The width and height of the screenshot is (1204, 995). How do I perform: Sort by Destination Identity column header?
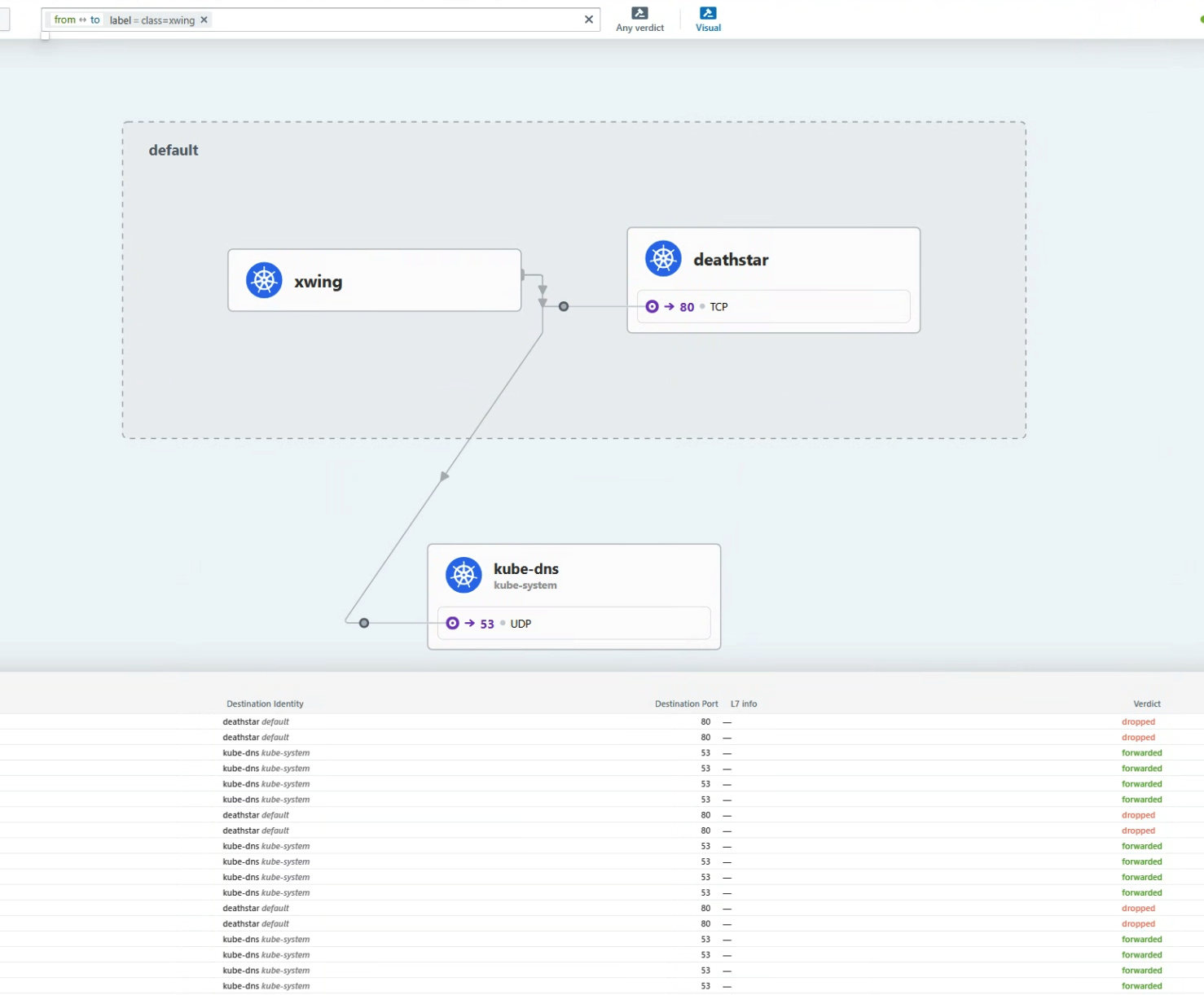coord(265,704)
